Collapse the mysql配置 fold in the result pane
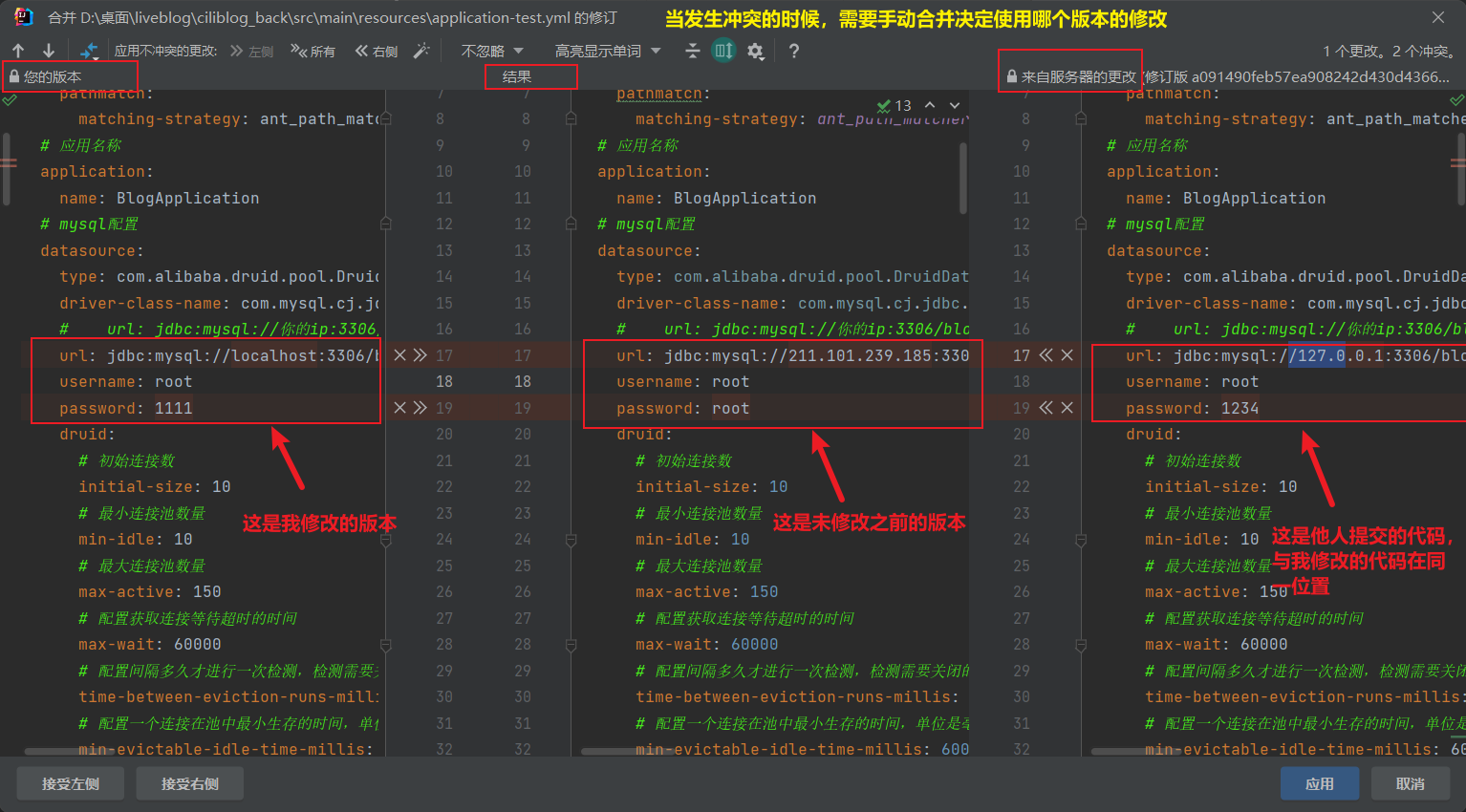The width and height of the screenshot is (1466, 812). [571, 224]
